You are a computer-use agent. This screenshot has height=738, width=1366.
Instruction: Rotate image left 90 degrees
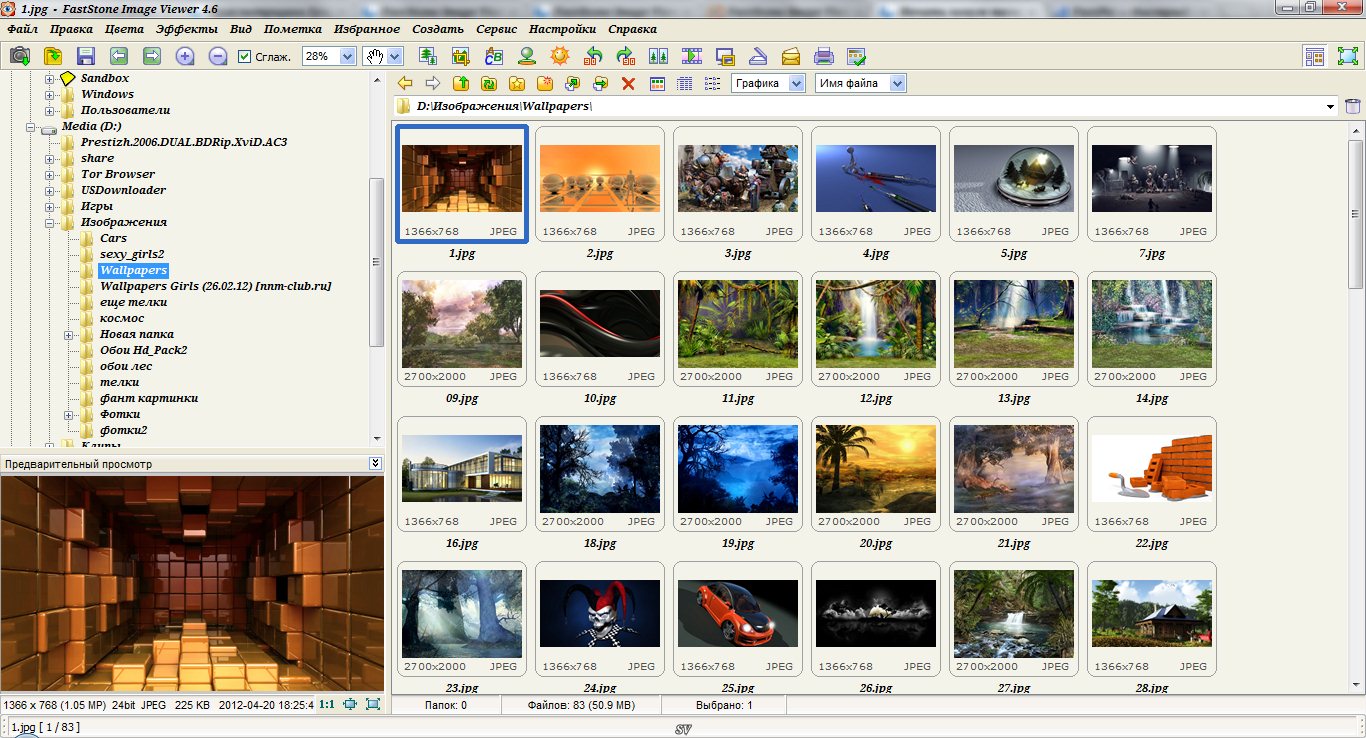coord(593,57)
